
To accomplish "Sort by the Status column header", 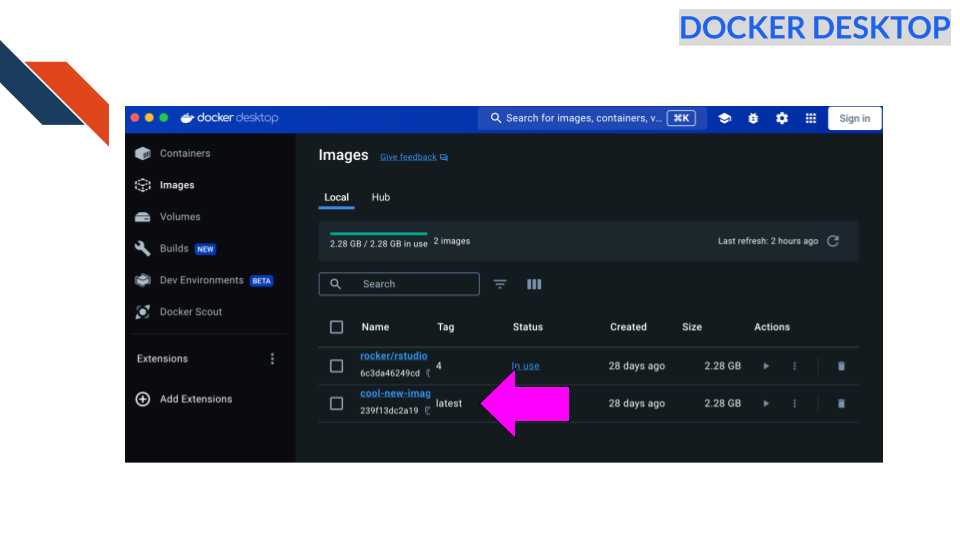I will [x=528, y=327].
